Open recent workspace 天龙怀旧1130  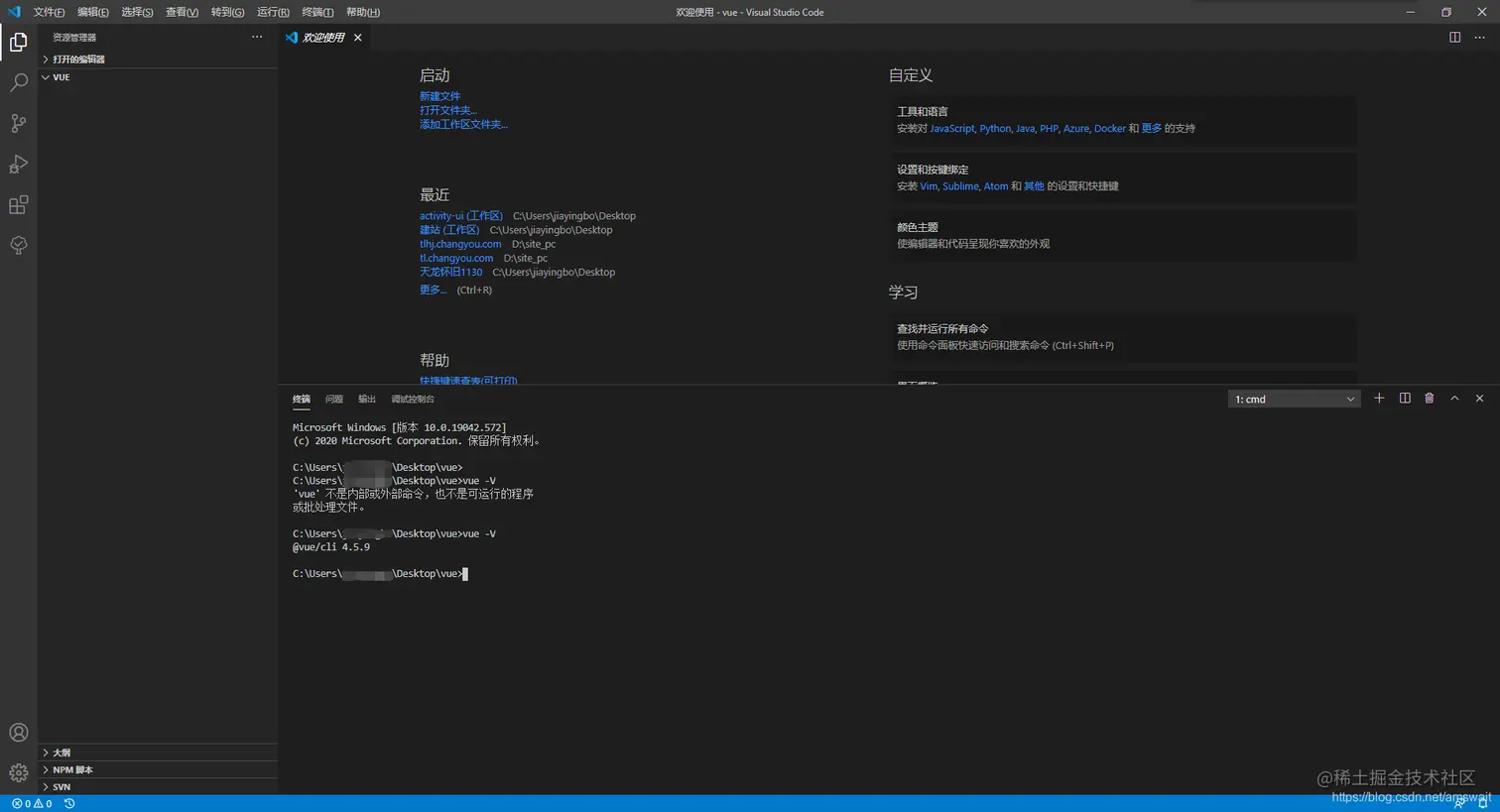pyautogui.click(x=450, y=272)
